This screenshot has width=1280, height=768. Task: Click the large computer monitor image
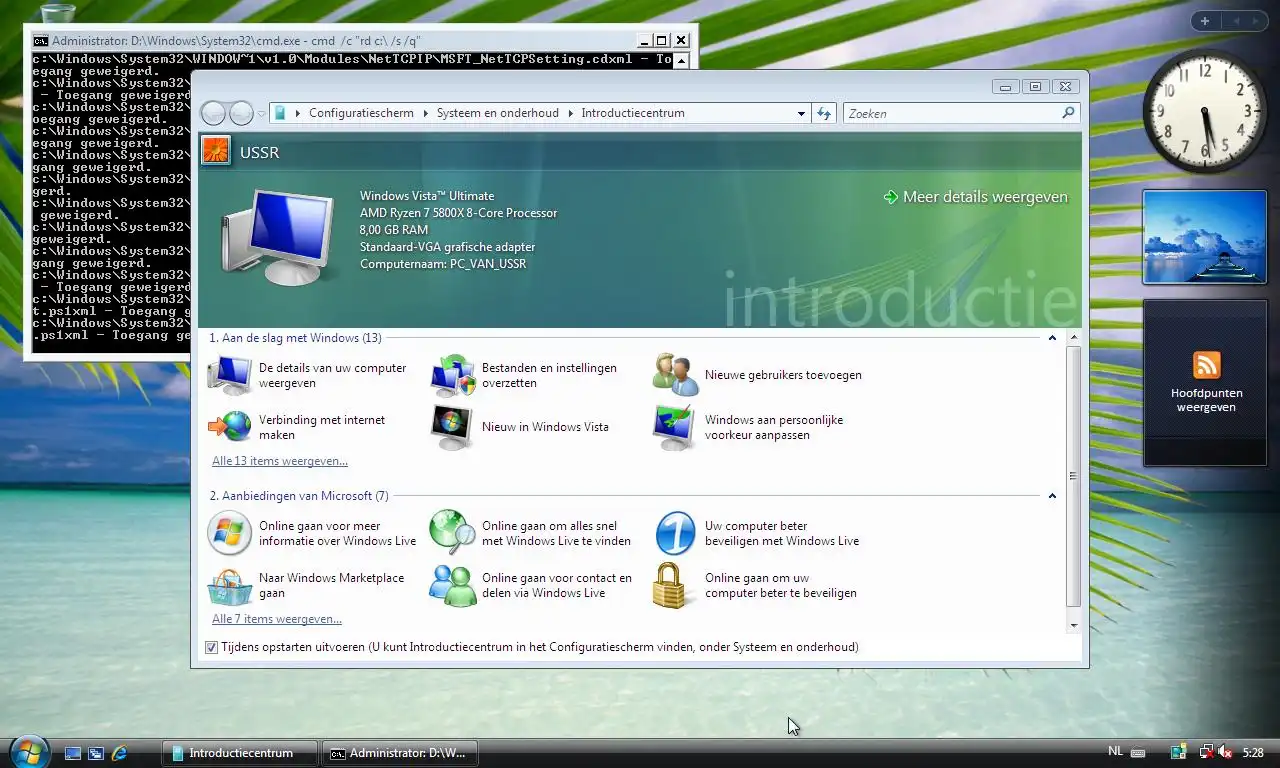277,236
